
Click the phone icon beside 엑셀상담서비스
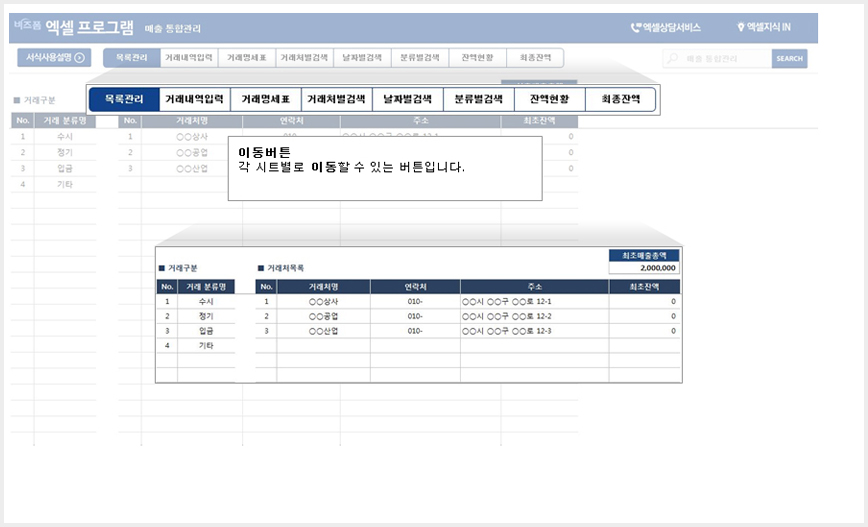(x=636, y=27)
